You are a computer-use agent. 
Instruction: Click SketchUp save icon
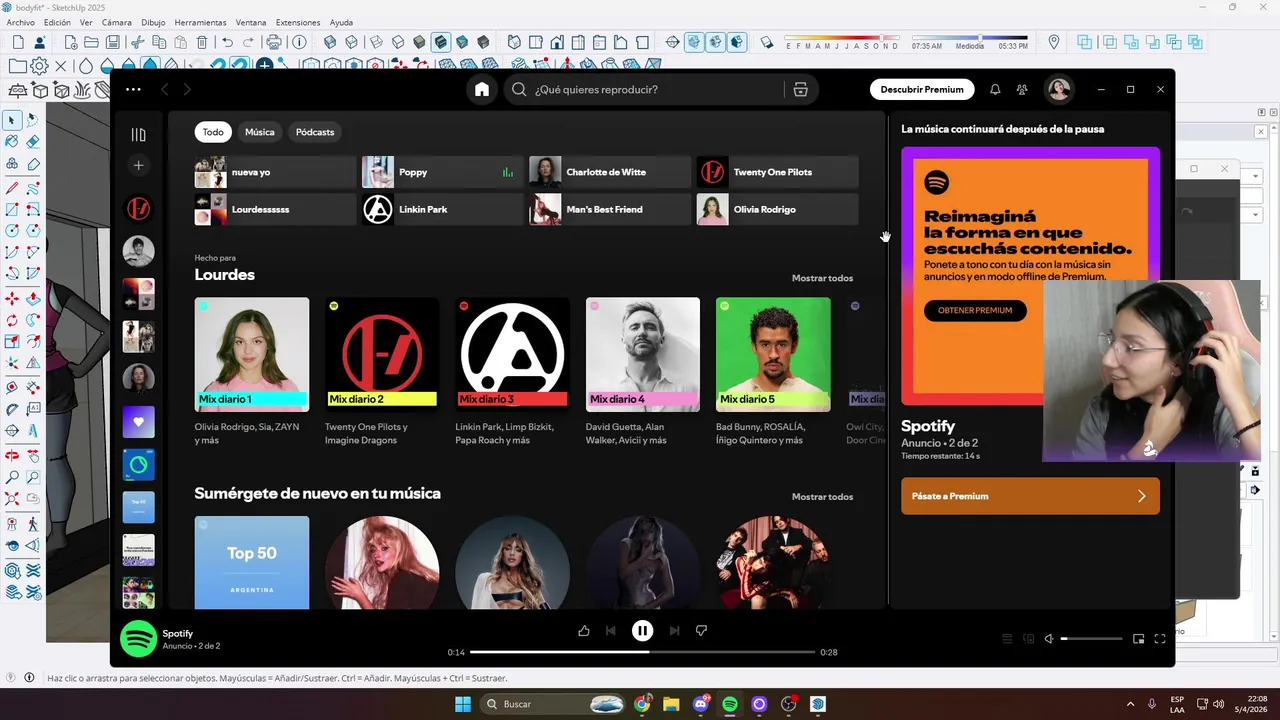[x=113, y=42]
